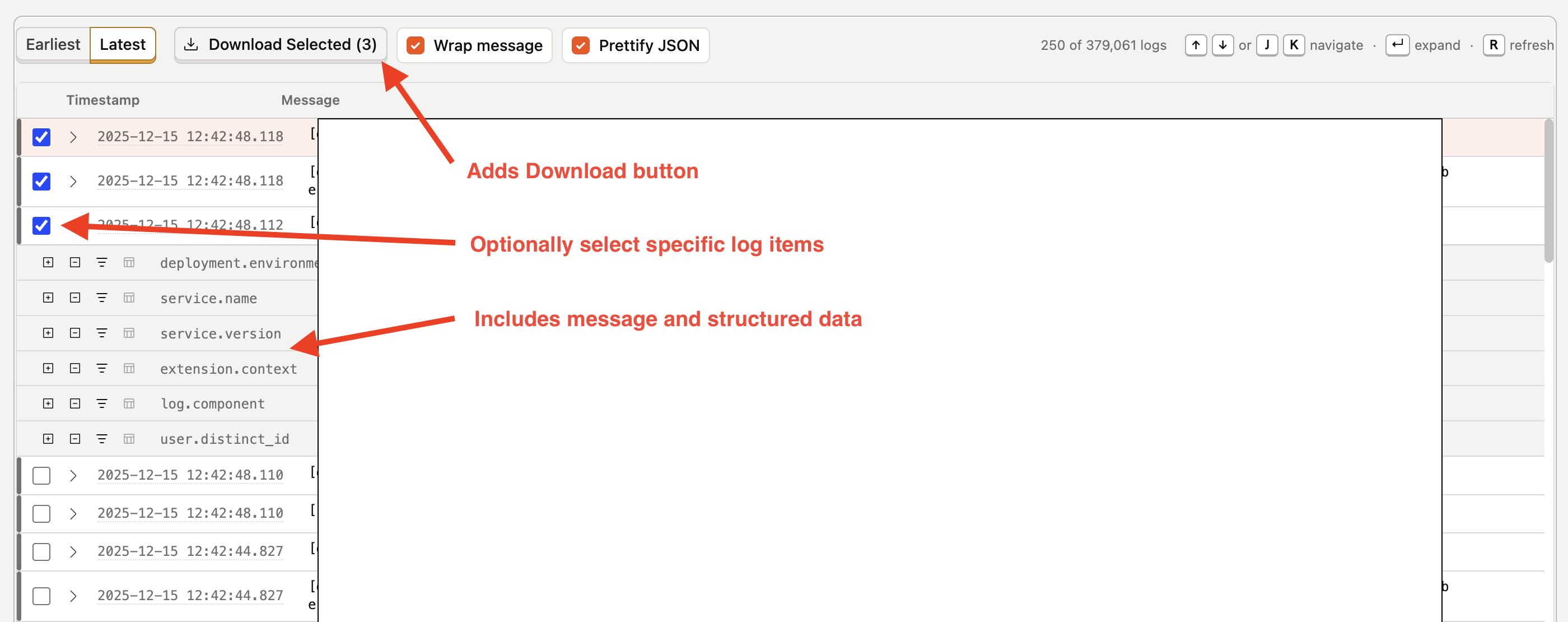Click Download Selected (3) button
Image resolution: width=1568 pixels, height=622 pixels.
[x=281, y=45]
